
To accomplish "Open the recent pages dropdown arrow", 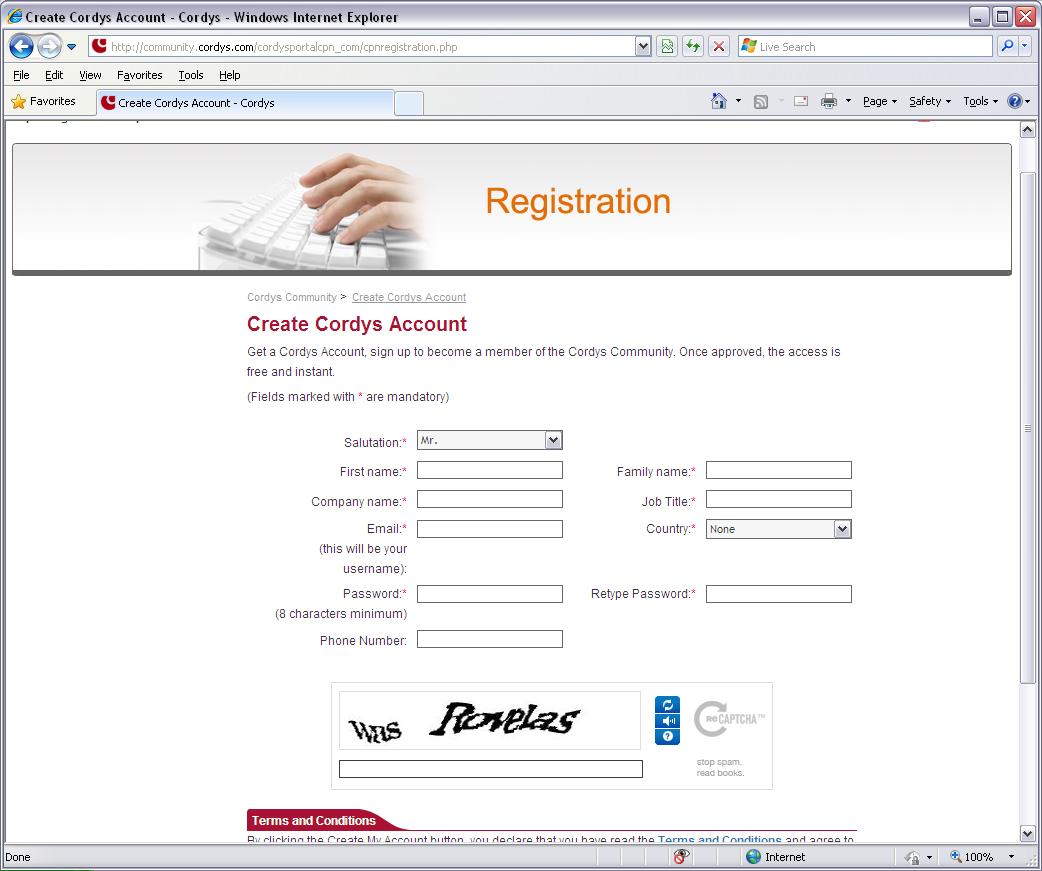I will pos(72,47).
